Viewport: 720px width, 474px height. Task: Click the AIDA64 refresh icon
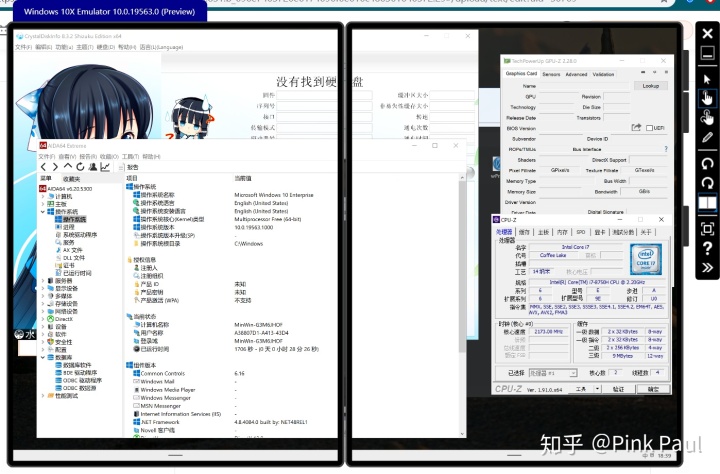point(80,167)
